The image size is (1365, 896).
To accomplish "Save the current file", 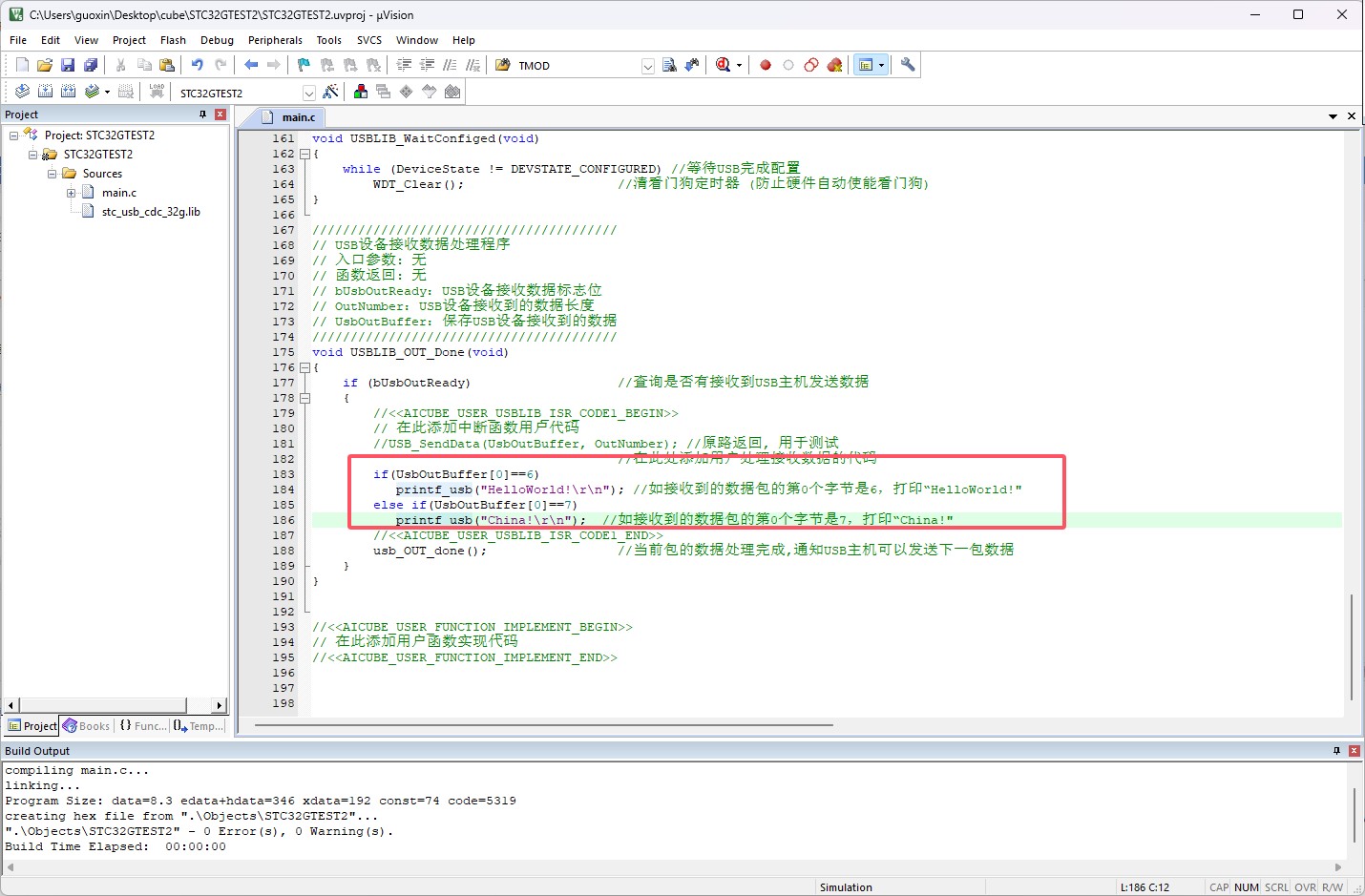I will [68, 65].
